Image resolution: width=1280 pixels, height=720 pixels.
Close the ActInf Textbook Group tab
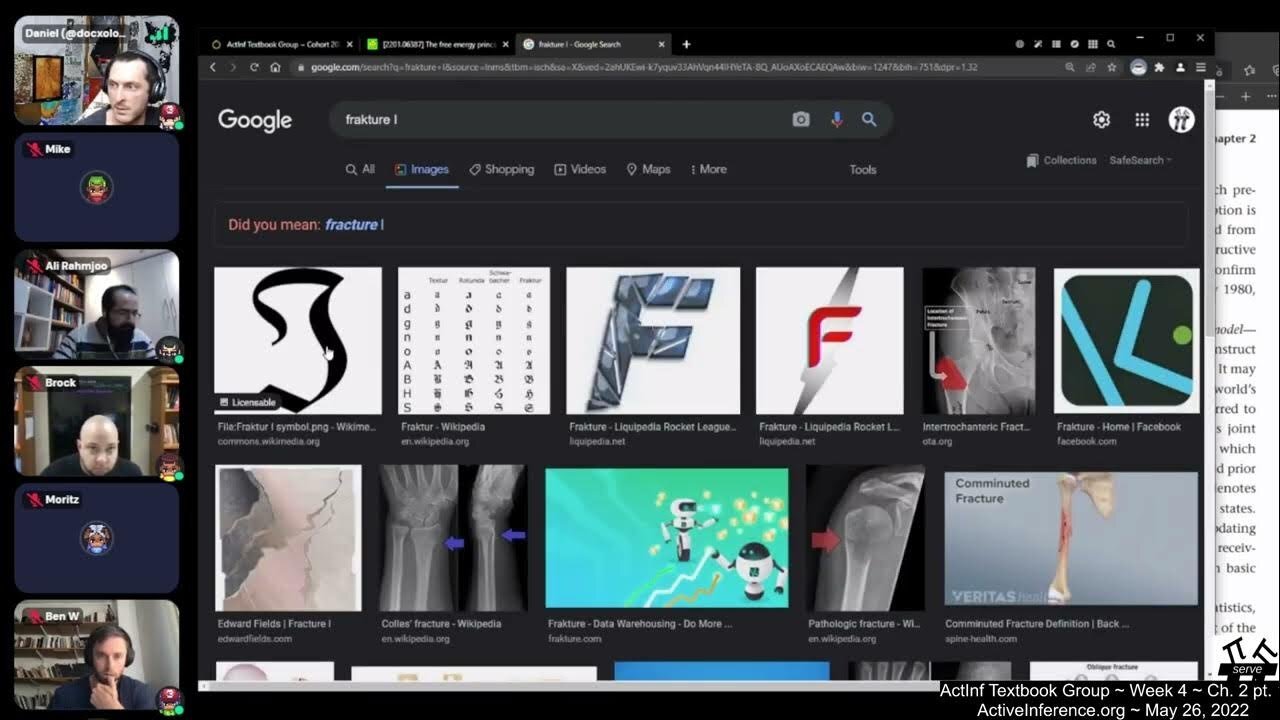pyautogui.click(x=349, y=44)
